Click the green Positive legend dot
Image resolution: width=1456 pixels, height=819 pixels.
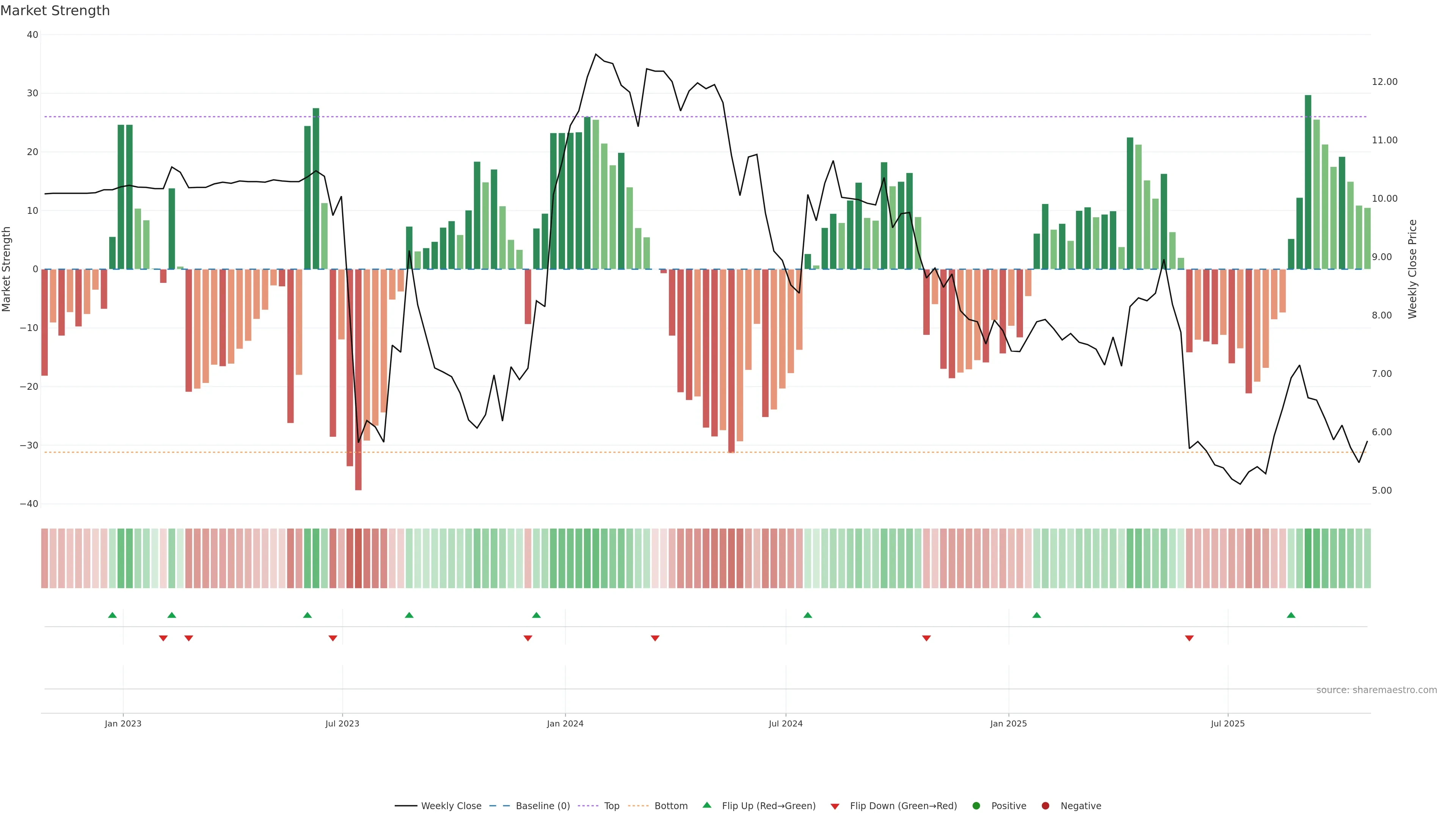[976, 806]
